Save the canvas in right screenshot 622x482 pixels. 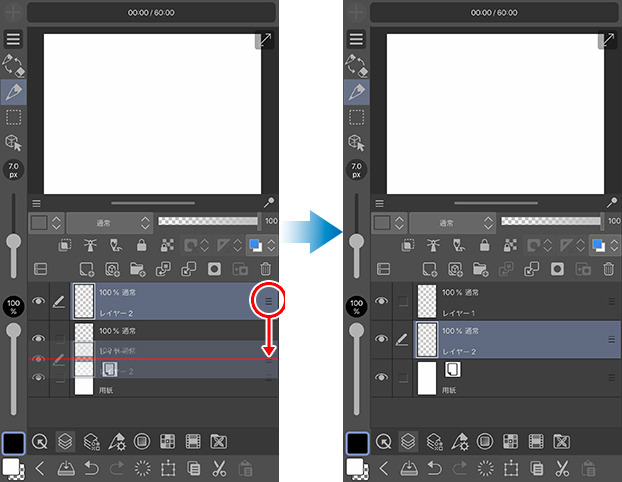pos(409,469)
